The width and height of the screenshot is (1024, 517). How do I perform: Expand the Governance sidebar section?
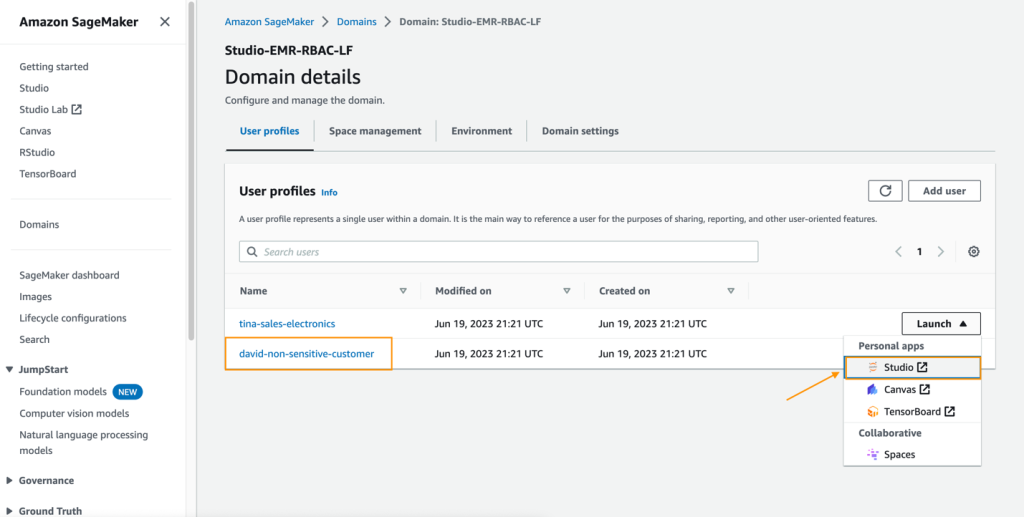pyautogui.click(x=9, y=480)
